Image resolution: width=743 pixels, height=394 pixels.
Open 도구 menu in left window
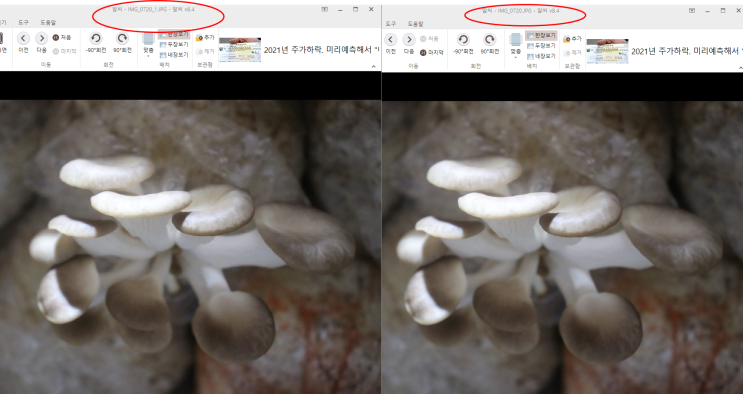[23, 22]
